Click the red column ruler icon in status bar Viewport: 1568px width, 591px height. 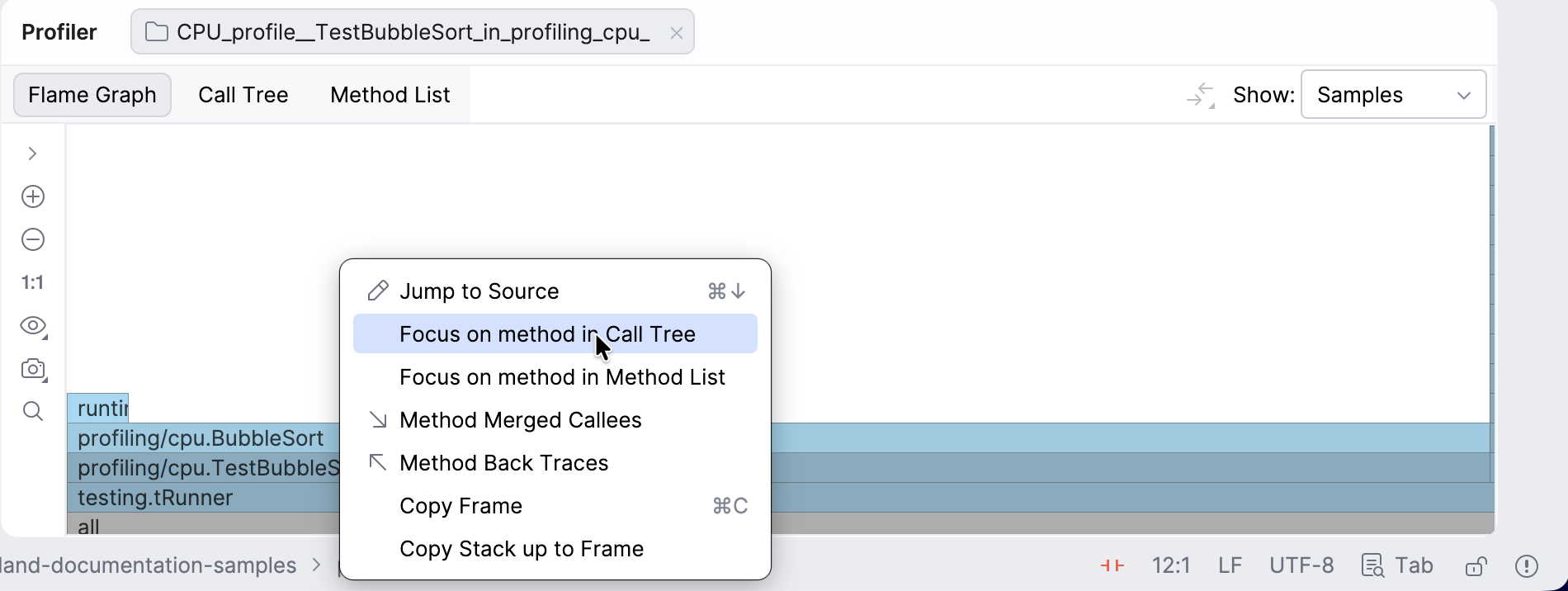1111,565
